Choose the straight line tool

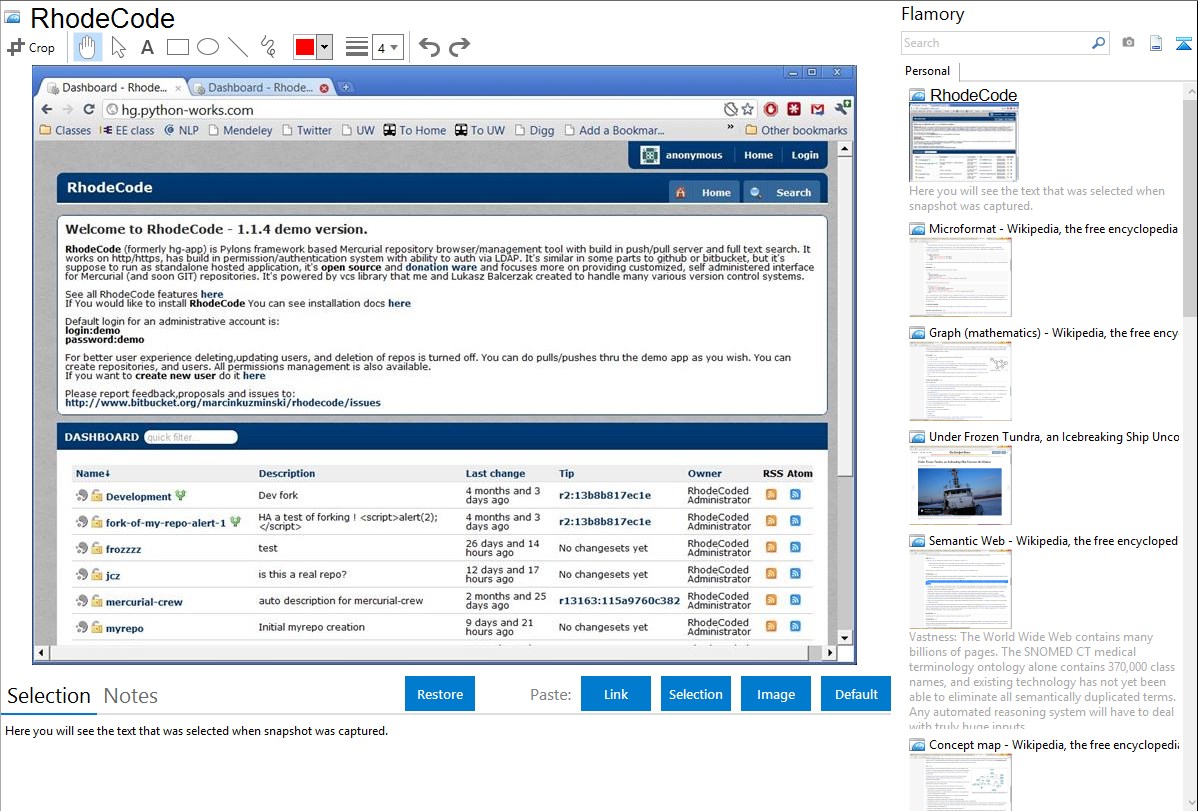point(238,47)
